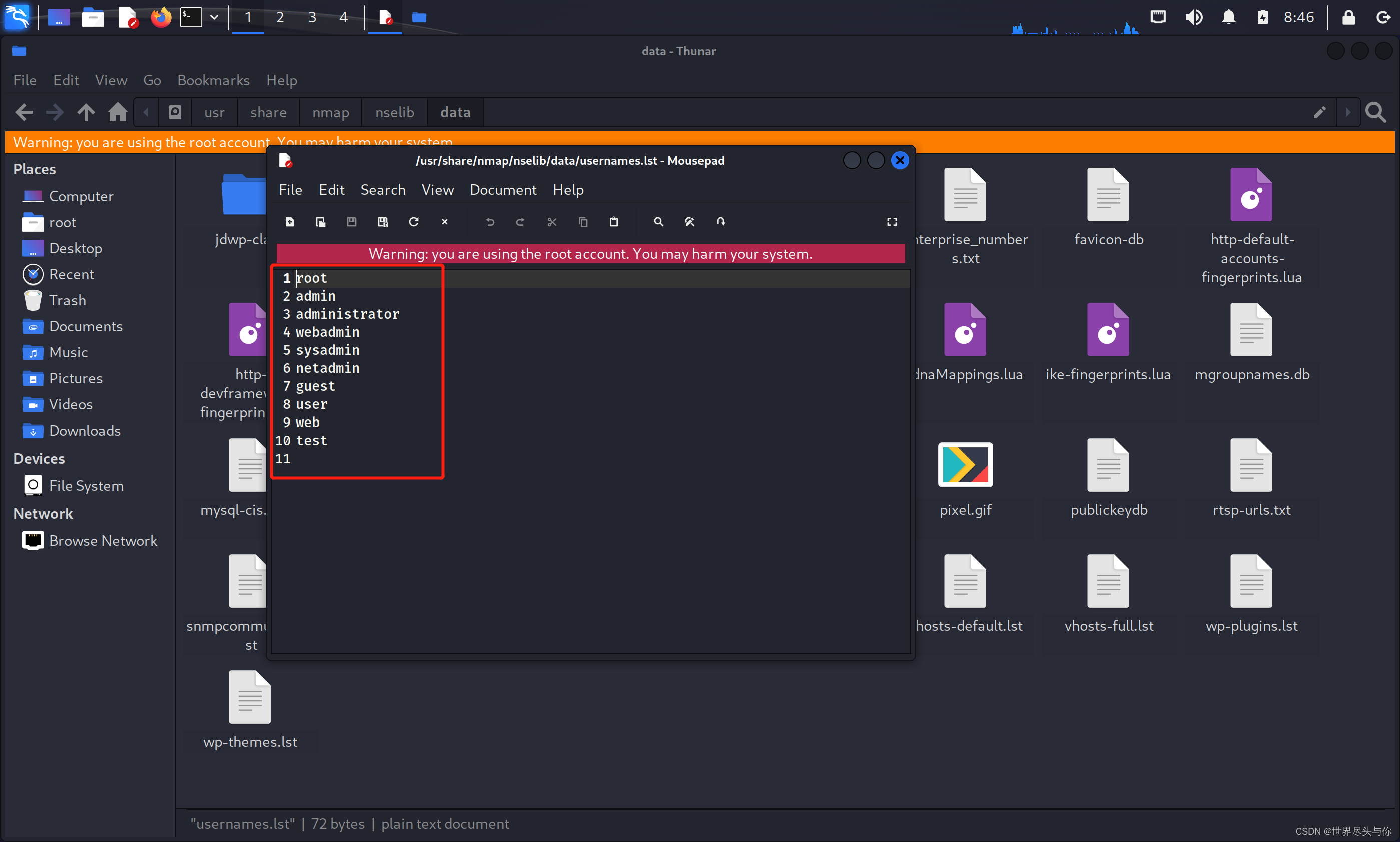Click the Mousepad redo action icon

519,222
